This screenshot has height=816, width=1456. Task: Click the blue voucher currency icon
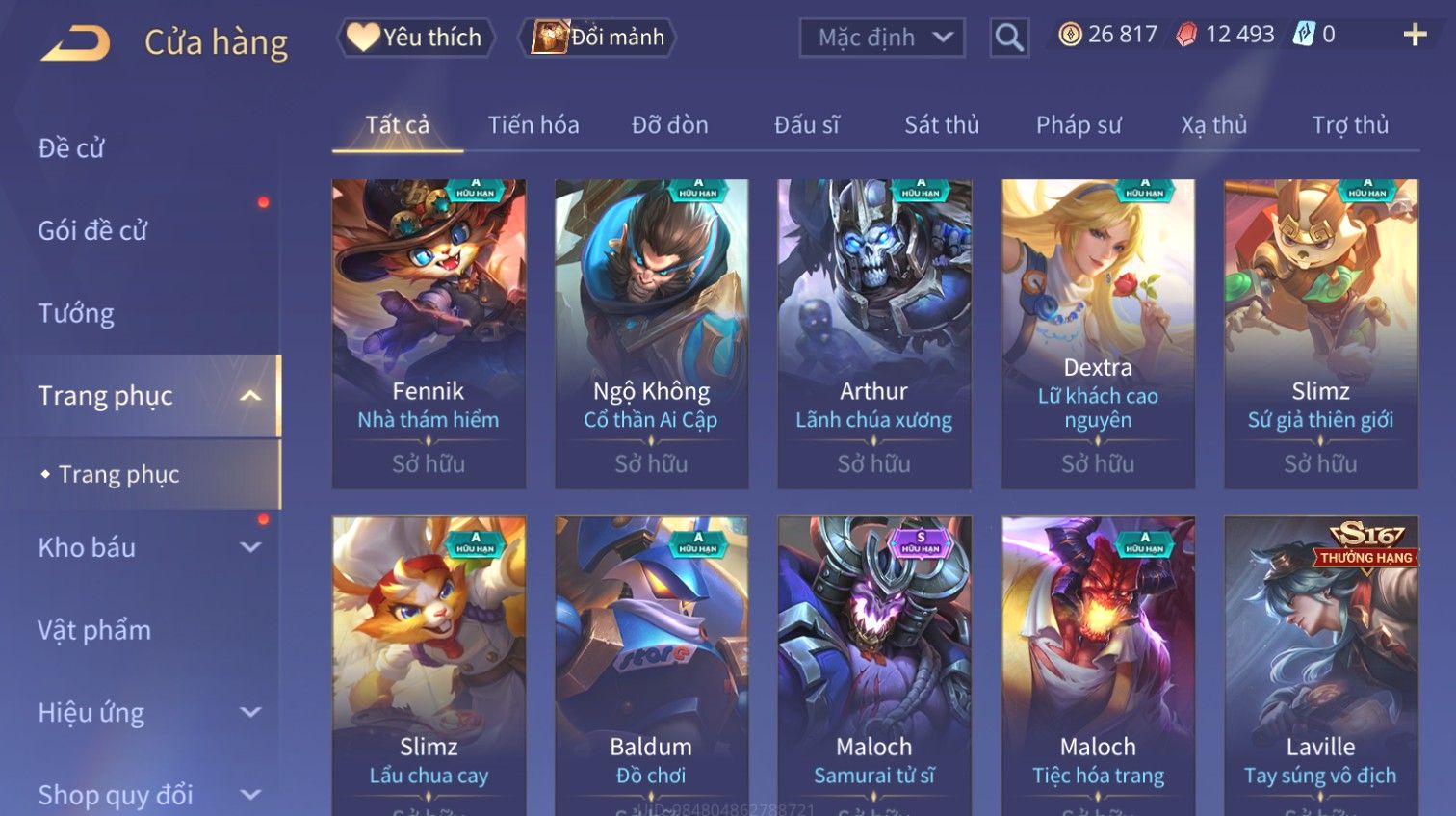(1304, 35)
